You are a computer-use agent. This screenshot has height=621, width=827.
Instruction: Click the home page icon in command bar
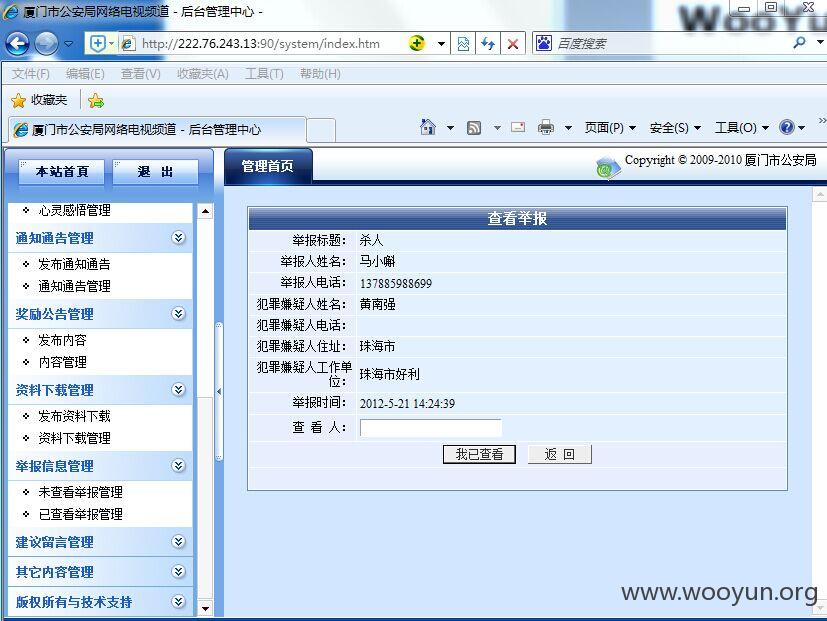(x=428, y=127)
